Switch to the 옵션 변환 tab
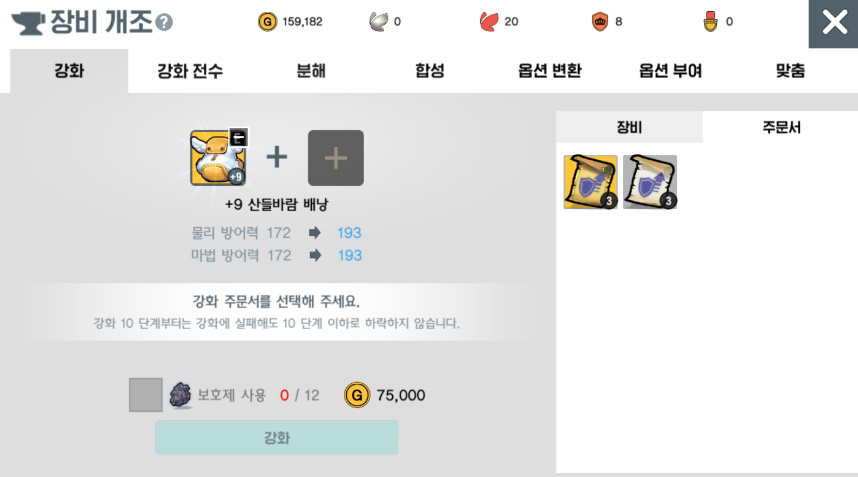 point(549,71)
